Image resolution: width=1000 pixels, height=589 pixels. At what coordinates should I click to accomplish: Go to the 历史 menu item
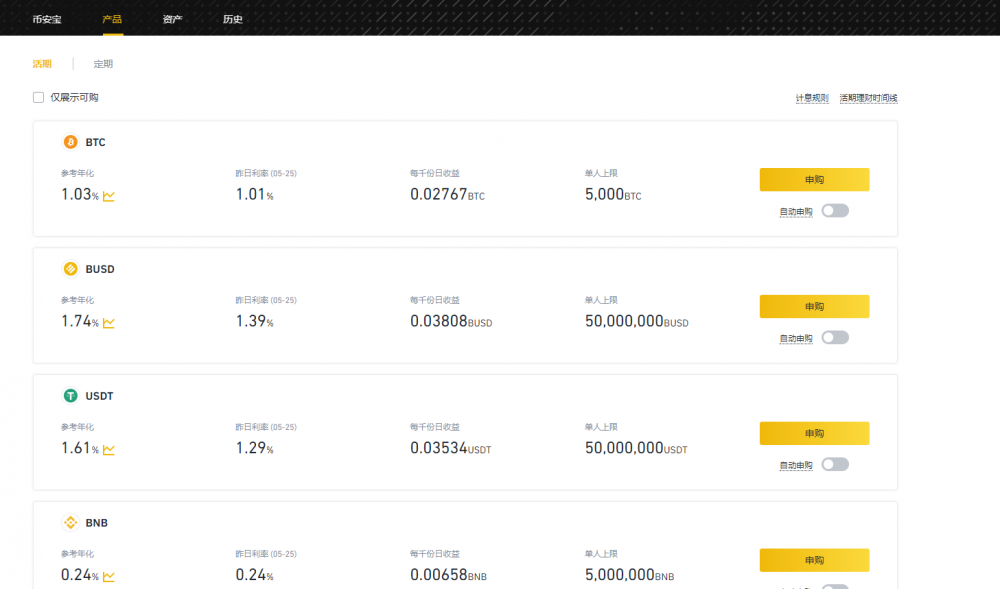pos(232,19)
